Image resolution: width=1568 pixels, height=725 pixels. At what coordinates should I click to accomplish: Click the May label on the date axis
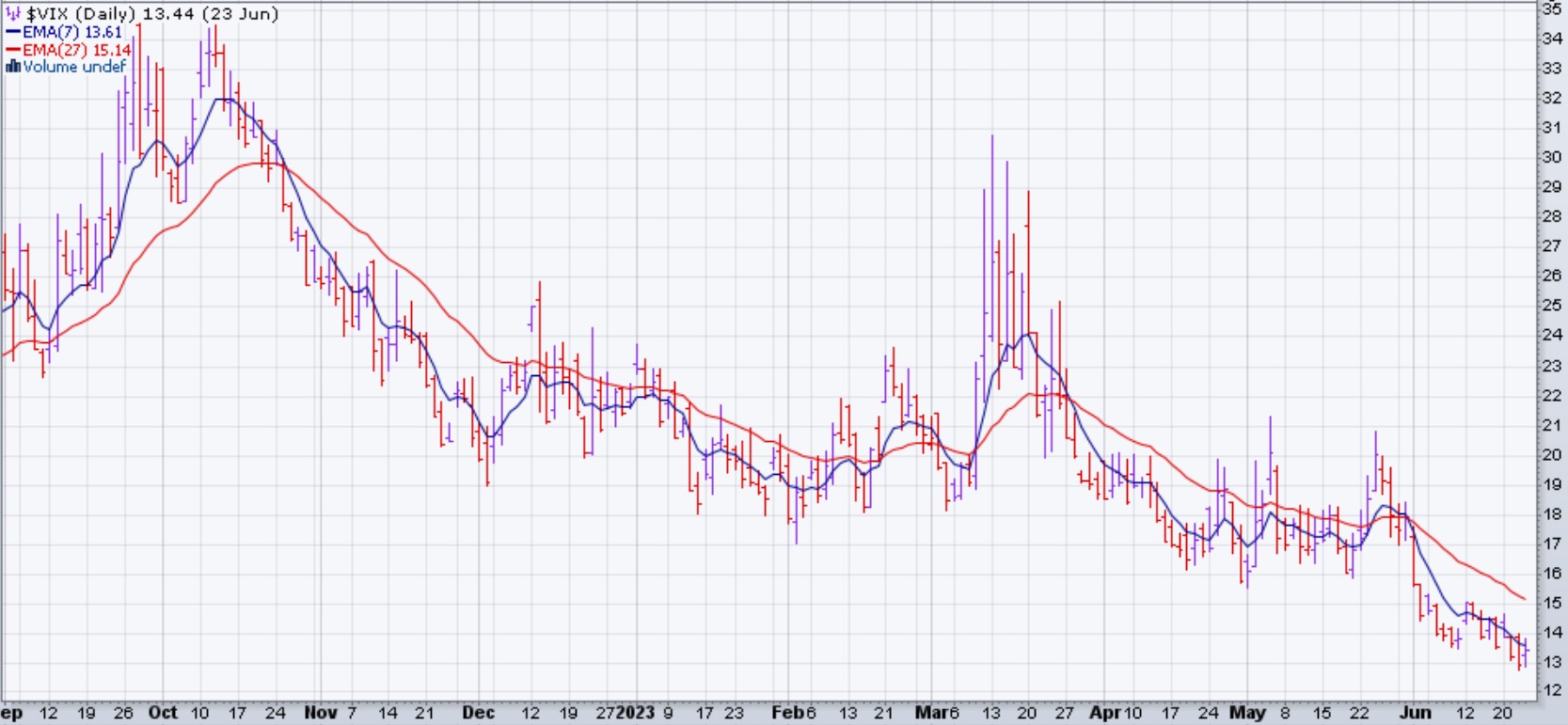(x=1247, y=713)
